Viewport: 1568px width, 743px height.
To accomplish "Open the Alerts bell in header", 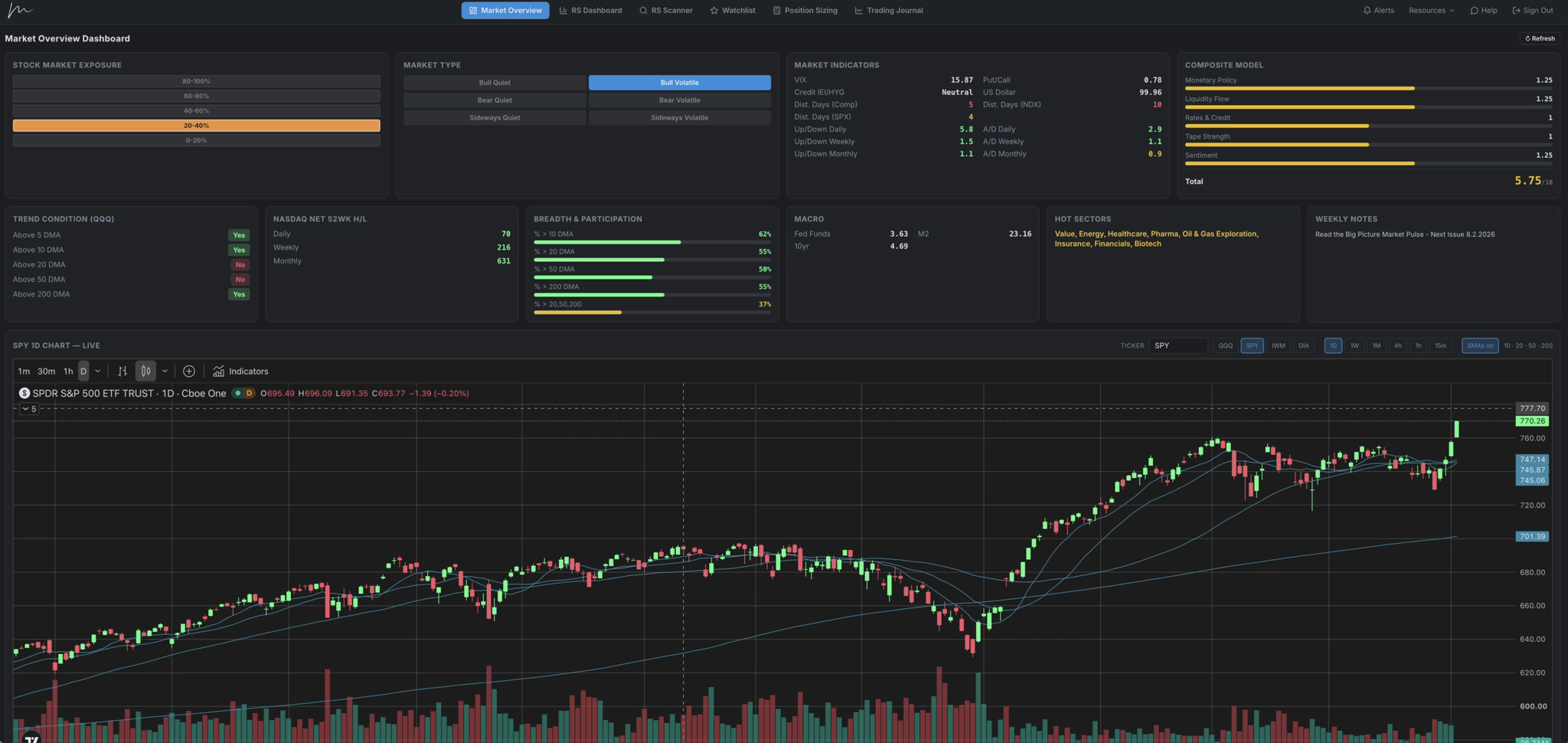I will tap(1378, 11).
